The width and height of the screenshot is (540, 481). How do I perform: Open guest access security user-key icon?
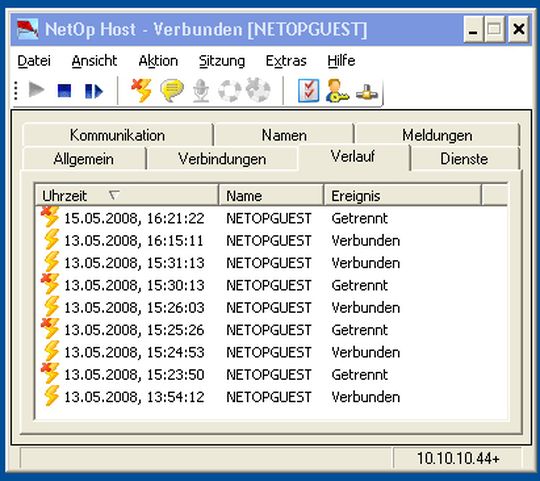(337, 91)
